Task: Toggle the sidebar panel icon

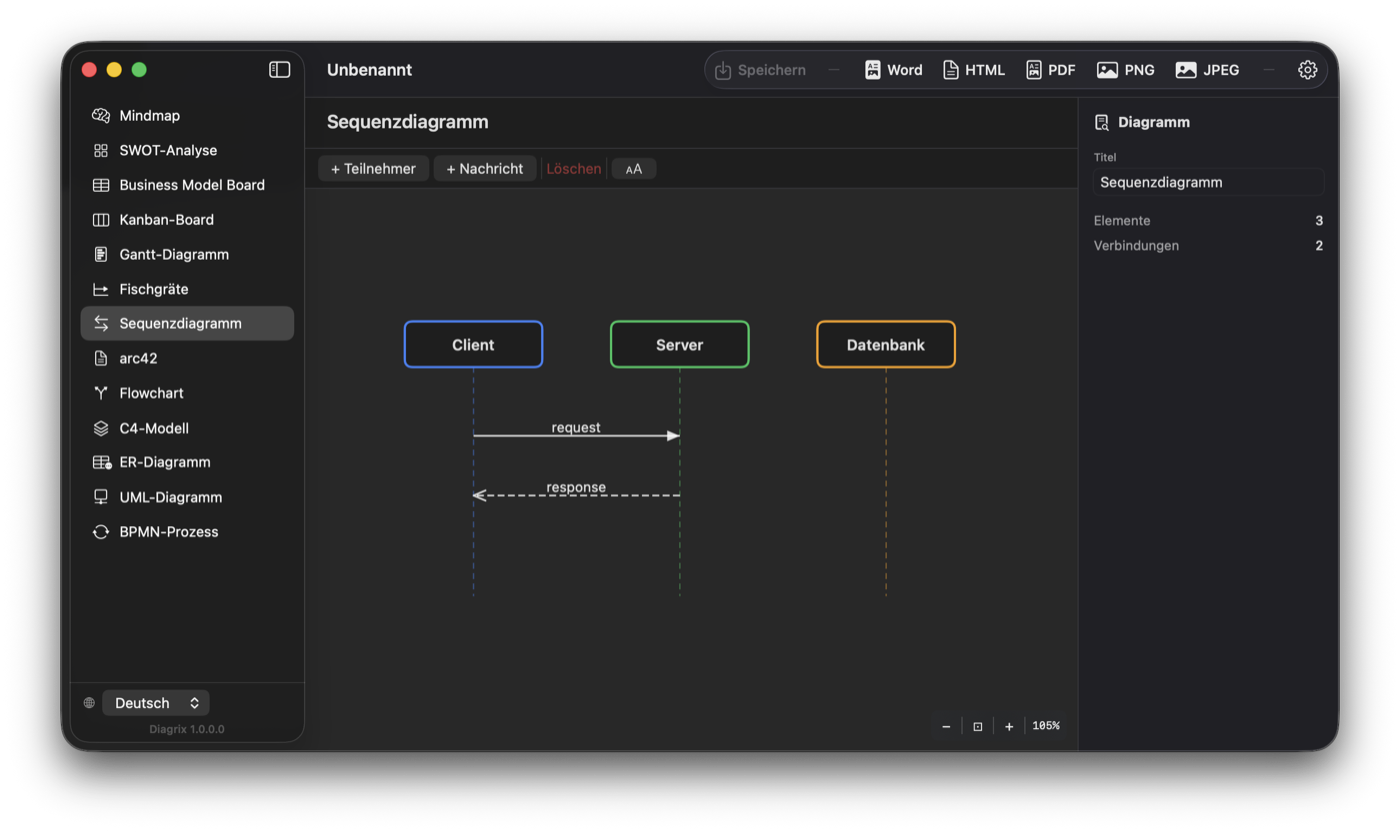Action: click(280, 69)
